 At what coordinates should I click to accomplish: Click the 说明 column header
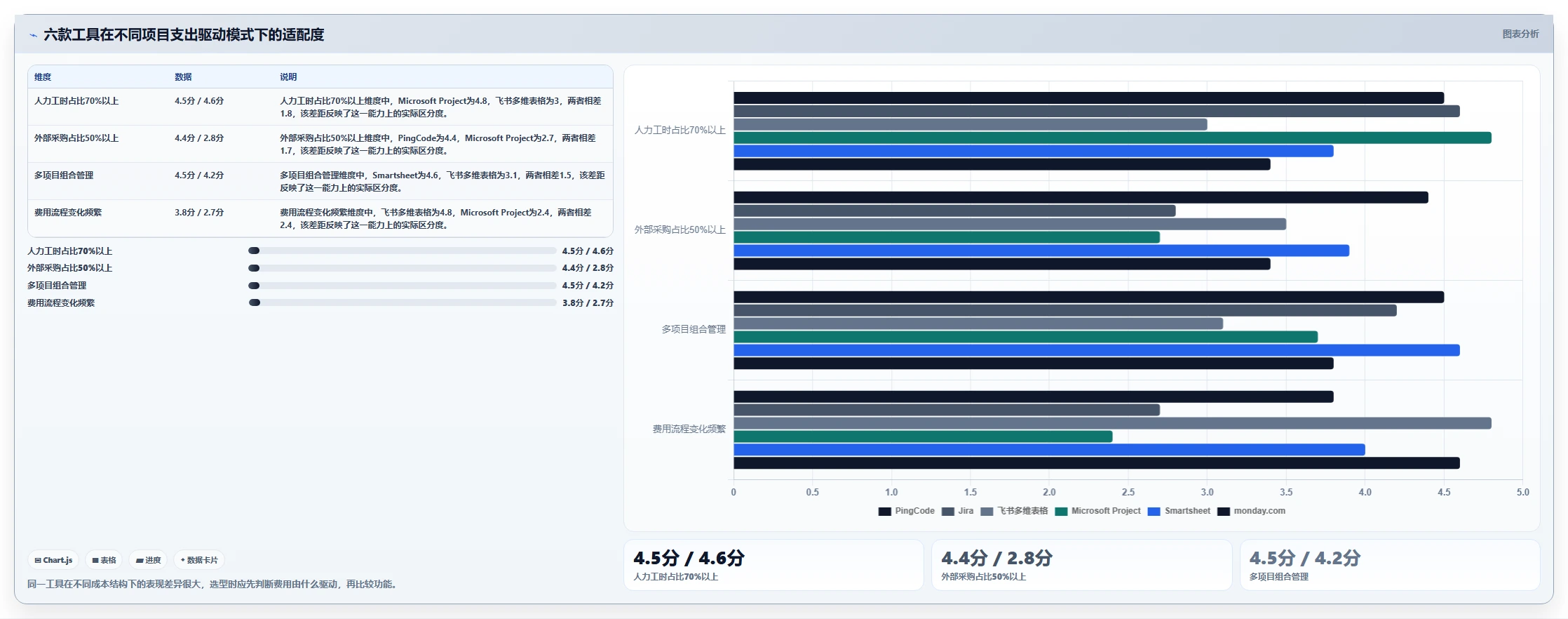click(288, 77)
